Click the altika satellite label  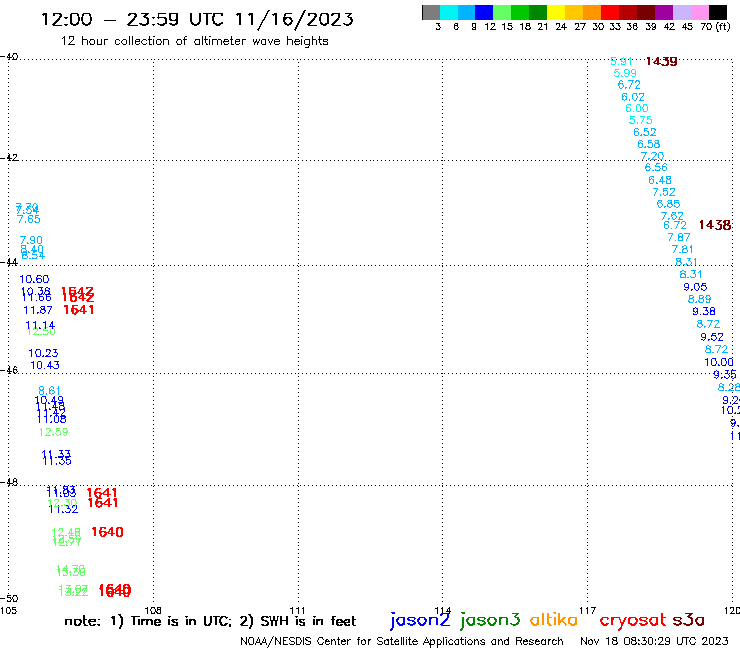[x=554, y=620]
